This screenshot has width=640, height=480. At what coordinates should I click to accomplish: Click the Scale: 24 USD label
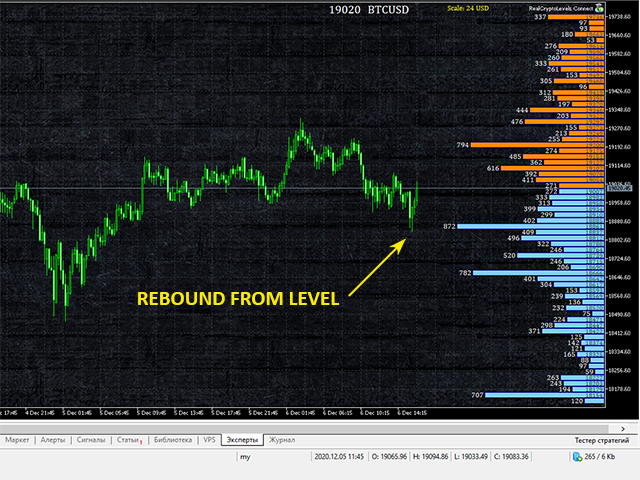click(x=468, y=8)
